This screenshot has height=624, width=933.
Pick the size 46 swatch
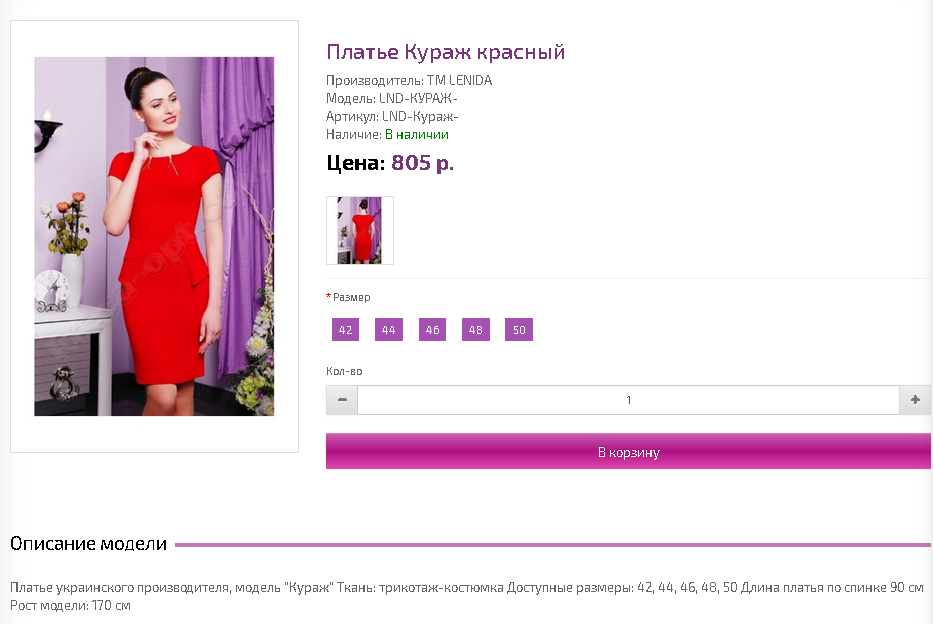click(433, 330)
